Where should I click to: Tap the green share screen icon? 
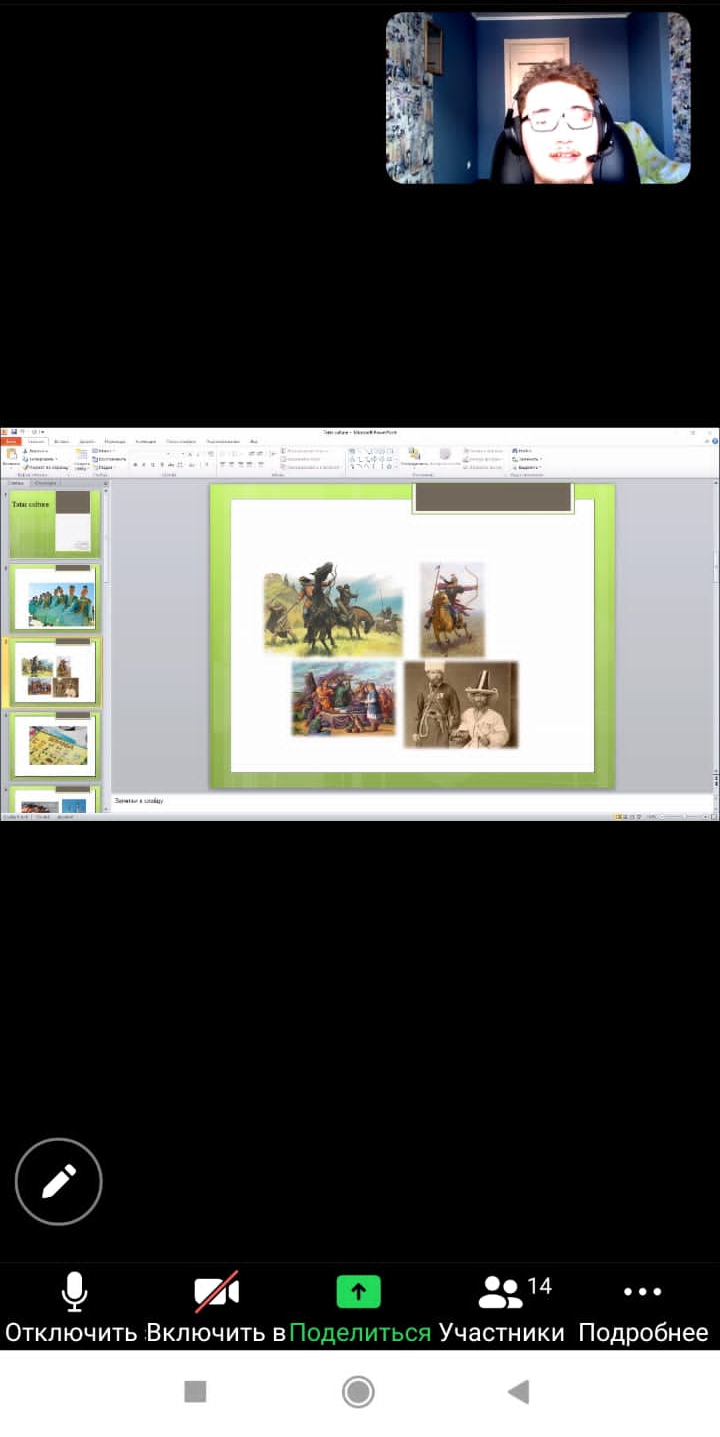[359, 1292]
